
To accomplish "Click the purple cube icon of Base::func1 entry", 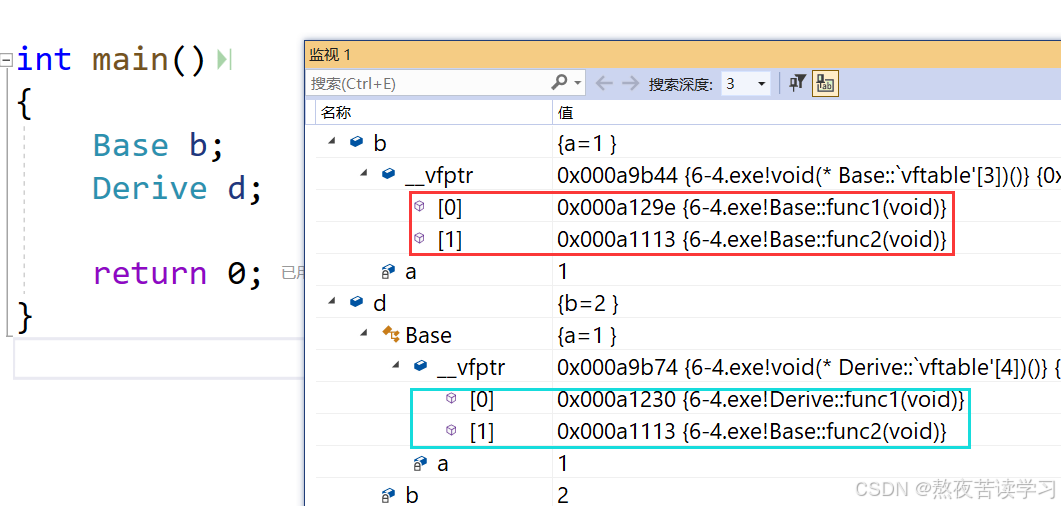I will (x=420, y=206).
